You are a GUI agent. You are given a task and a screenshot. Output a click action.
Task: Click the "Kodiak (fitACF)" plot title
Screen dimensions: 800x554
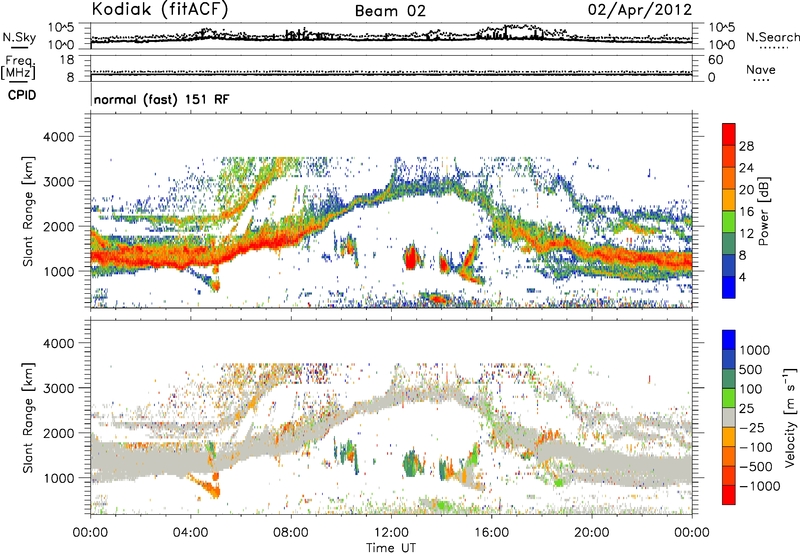coord(160,10)
